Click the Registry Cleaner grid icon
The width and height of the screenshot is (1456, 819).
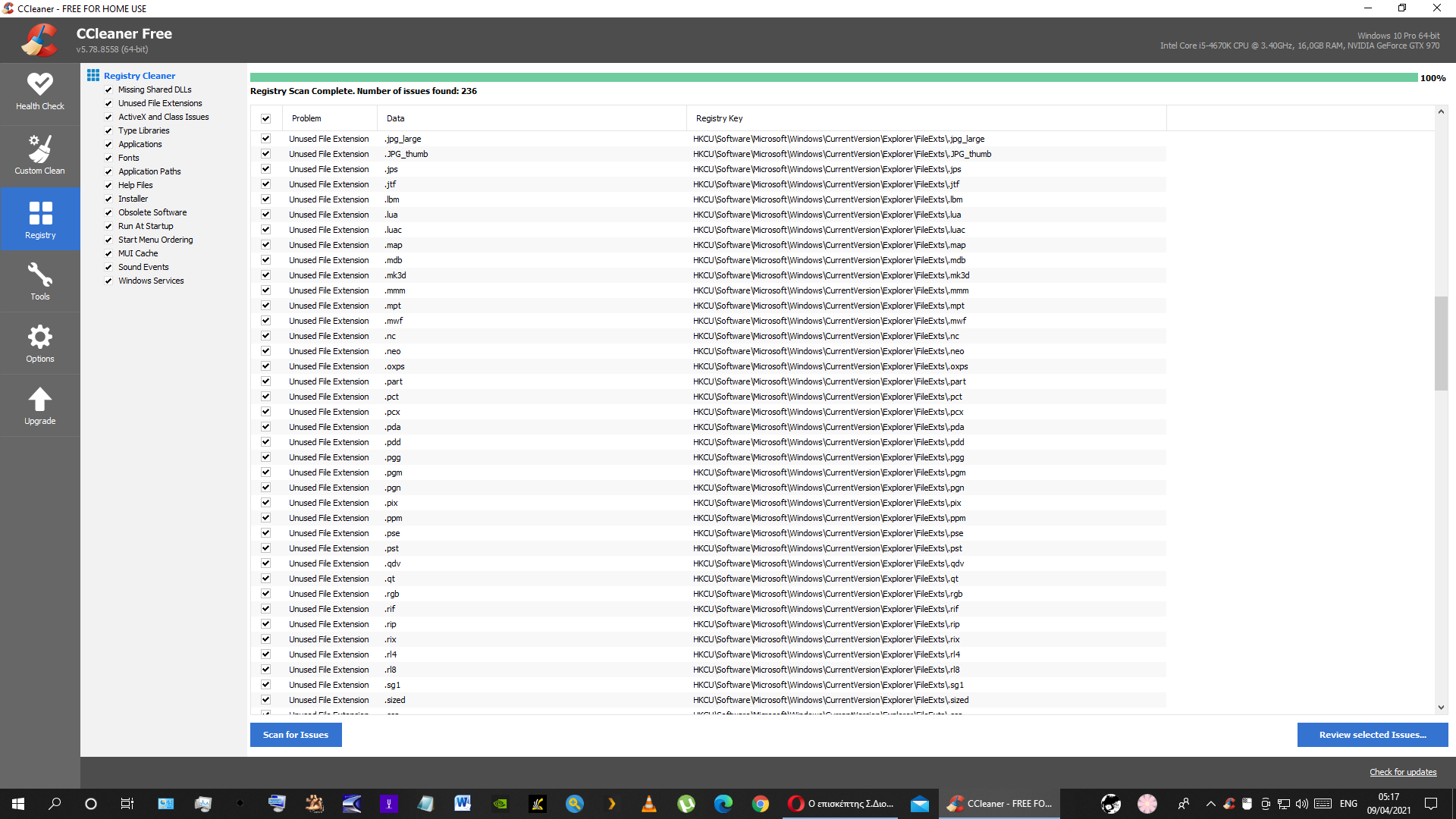(x=93, y=75)
